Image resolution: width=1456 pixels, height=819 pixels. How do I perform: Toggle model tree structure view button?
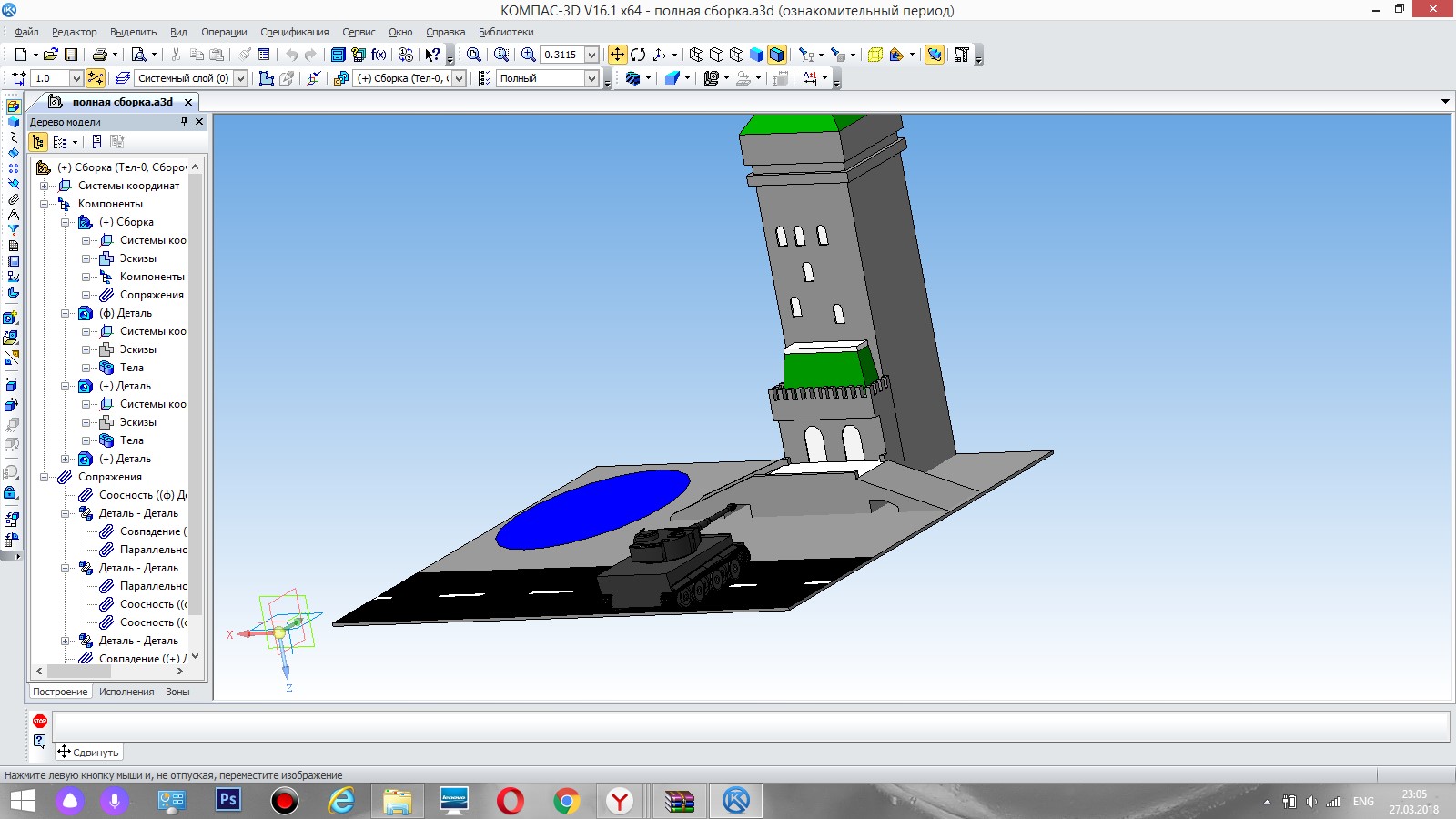[x=38, y=142]
